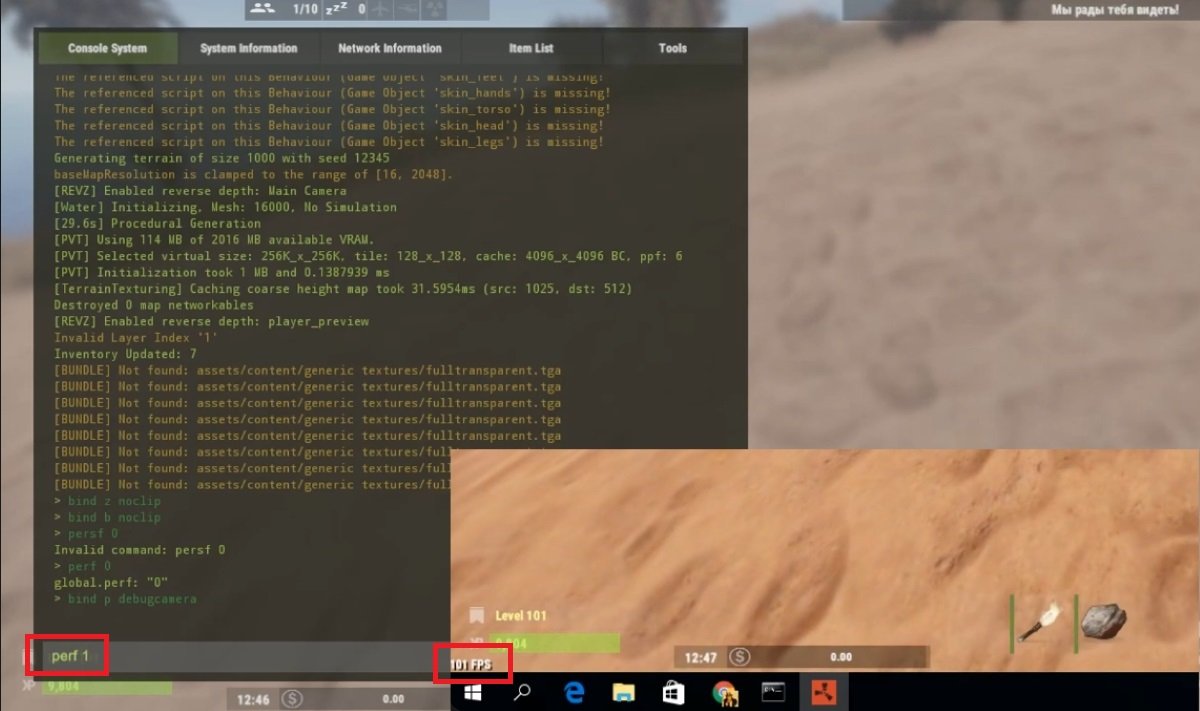1200x711 pixels.
Task: Open Chrome from the taskbar
Action: point(724,691)
